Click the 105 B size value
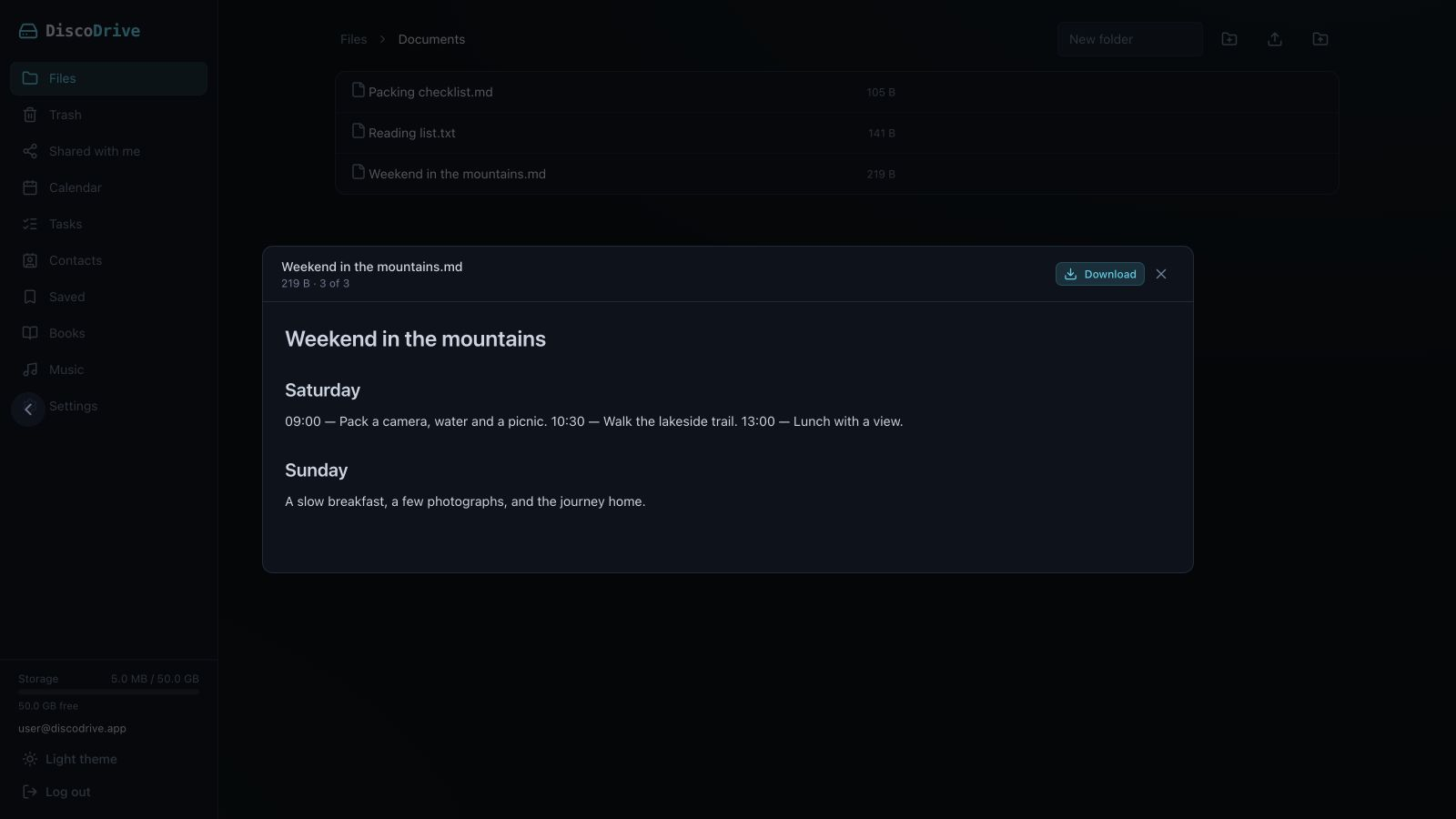Viewport: 1456px width, 819px height. click(880, 92)
